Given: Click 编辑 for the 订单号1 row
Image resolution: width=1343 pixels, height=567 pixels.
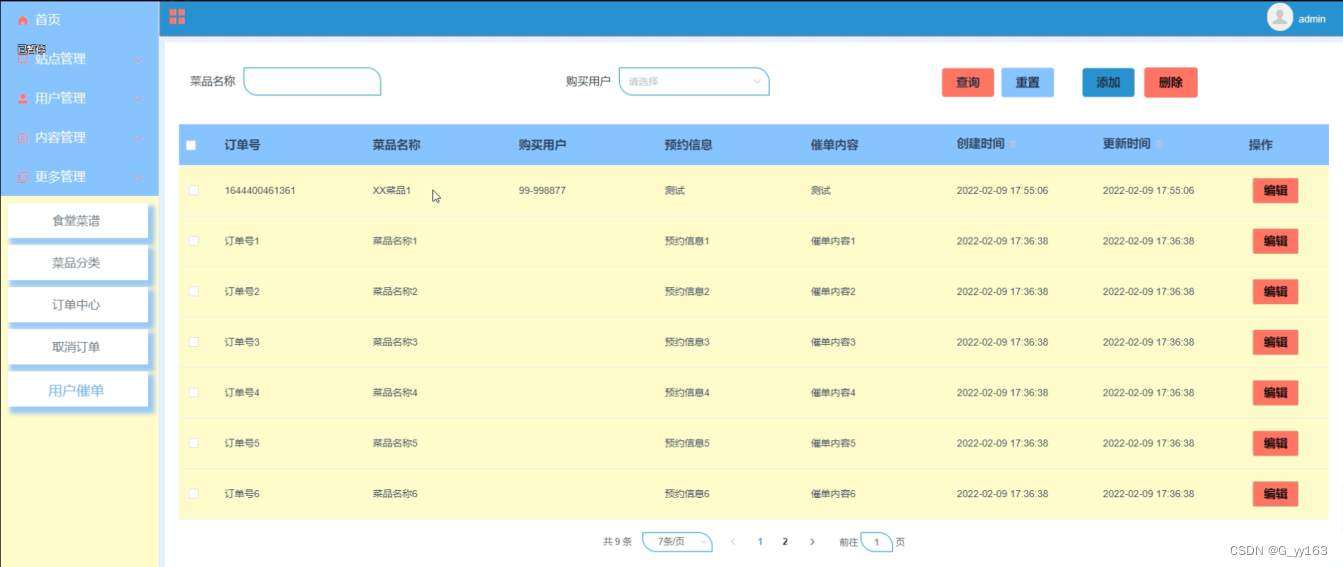Looking at the screenshot, I should pyautogui.click(x=1275, y=241).
